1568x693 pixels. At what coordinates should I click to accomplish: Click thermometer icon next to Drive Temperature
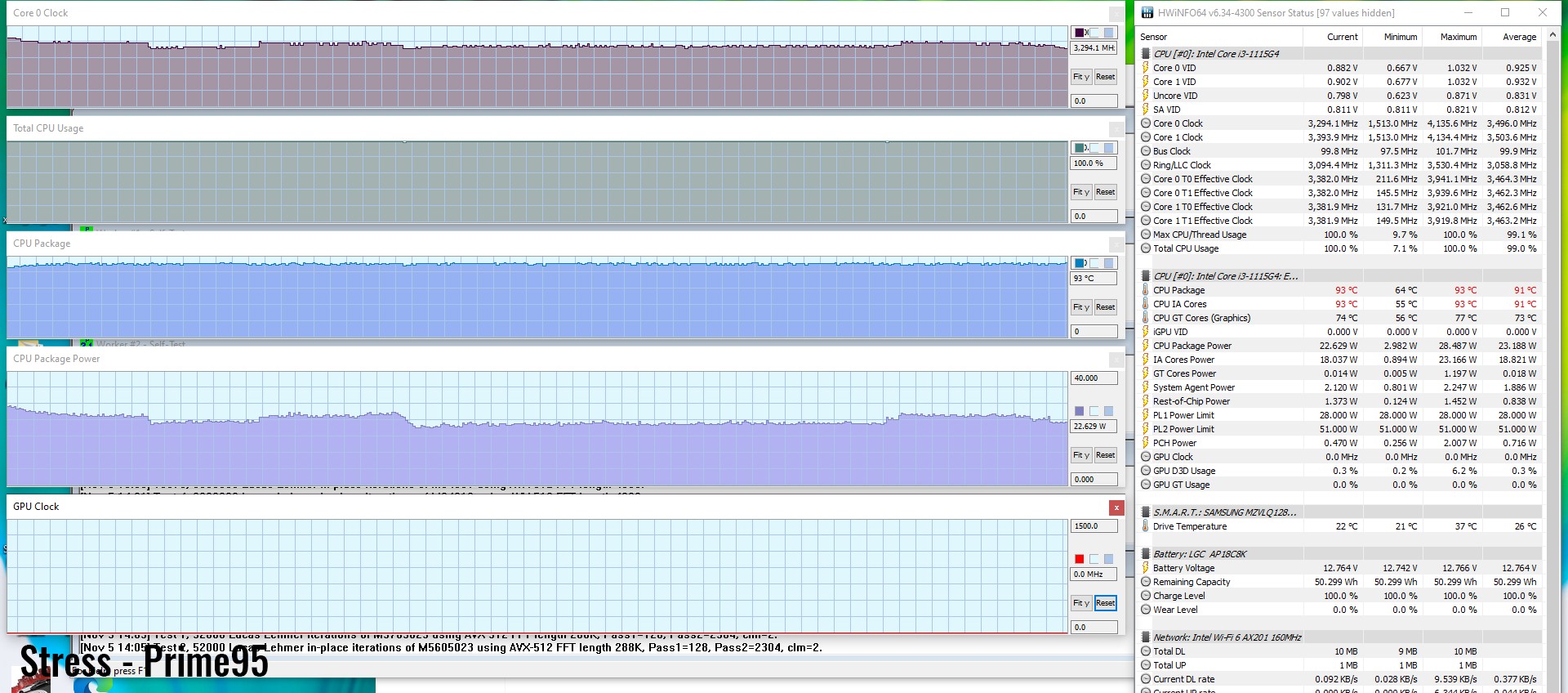click(x=1145, y=526)
